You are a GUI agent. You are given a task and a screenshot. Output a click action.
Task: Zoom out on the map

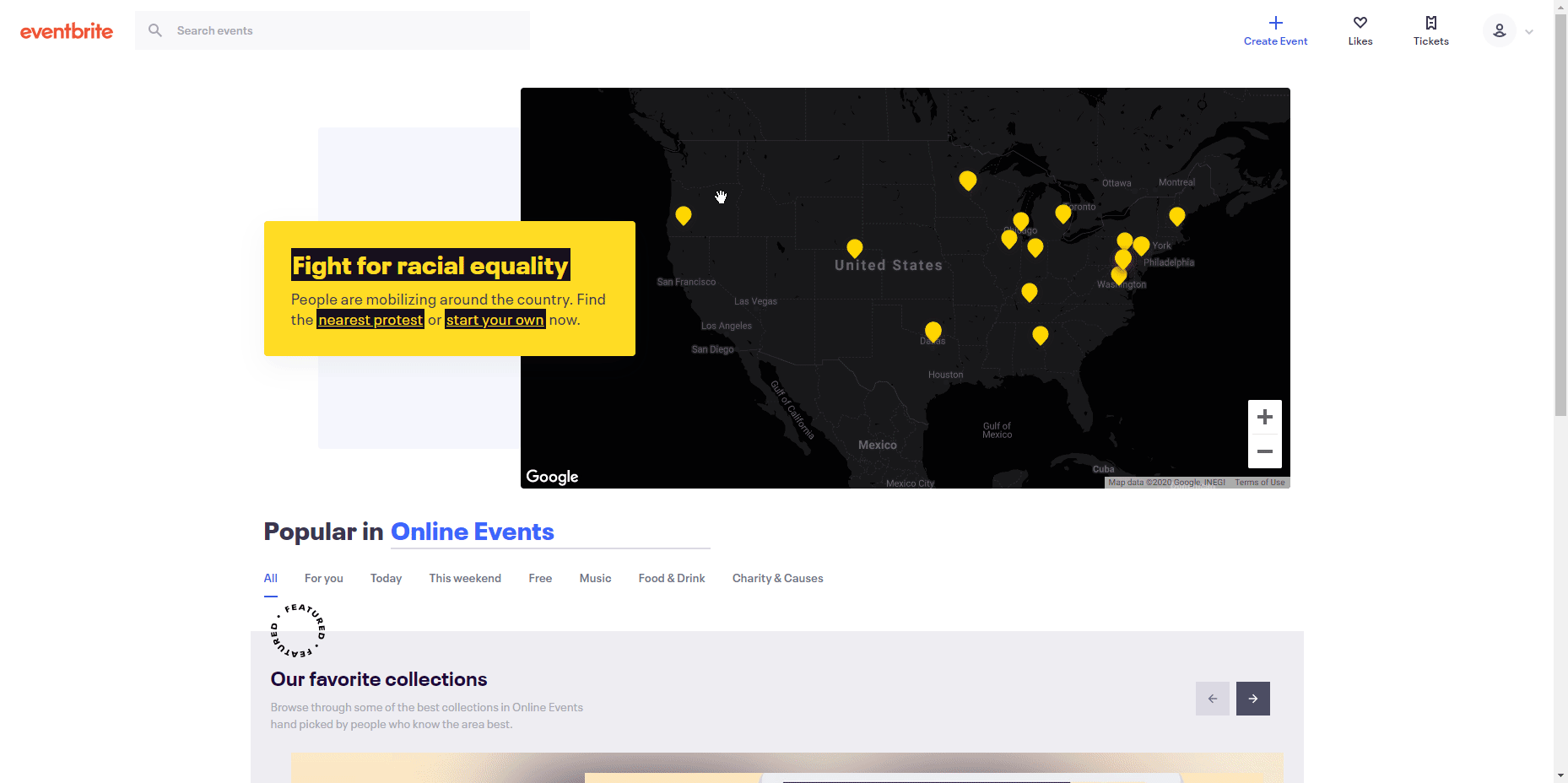point(1264,451)
